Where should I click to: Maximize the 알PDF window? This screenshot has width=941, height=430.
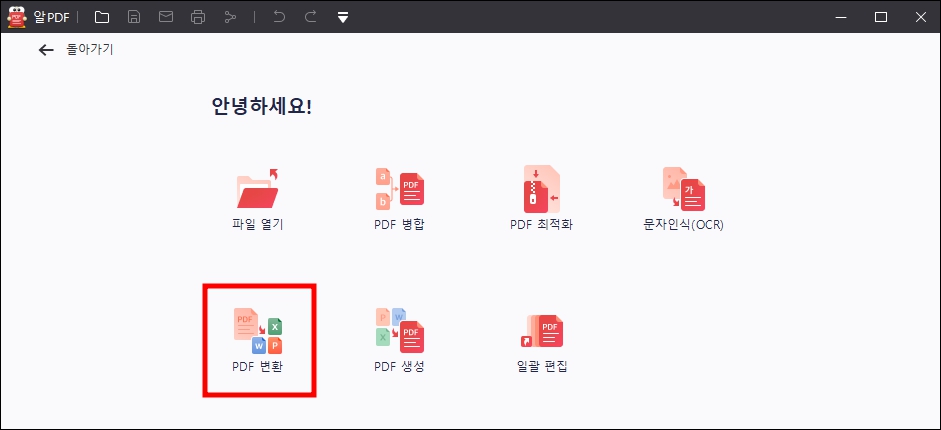click(881, 17)
